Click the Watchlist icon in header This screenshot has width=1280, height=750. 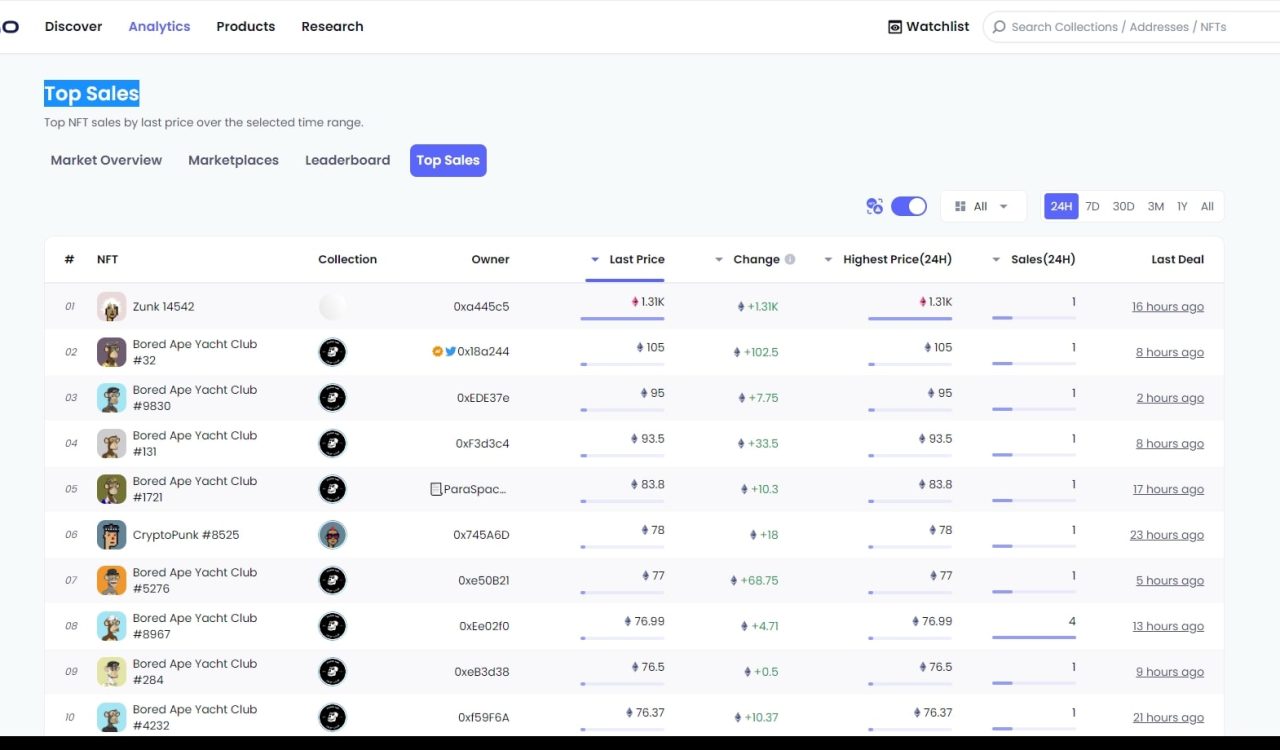point(895,27)
